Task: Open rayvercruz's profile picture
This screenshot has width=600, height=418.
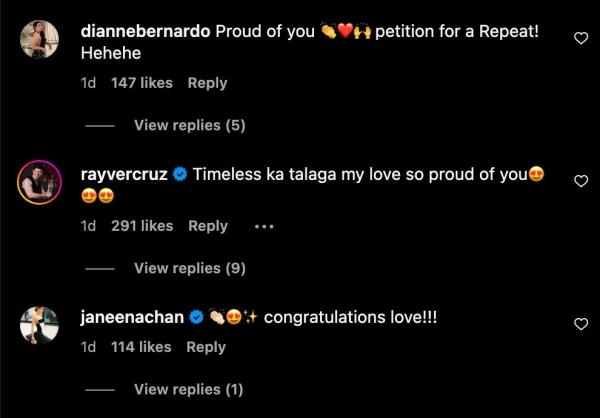Action: [39, 184]
